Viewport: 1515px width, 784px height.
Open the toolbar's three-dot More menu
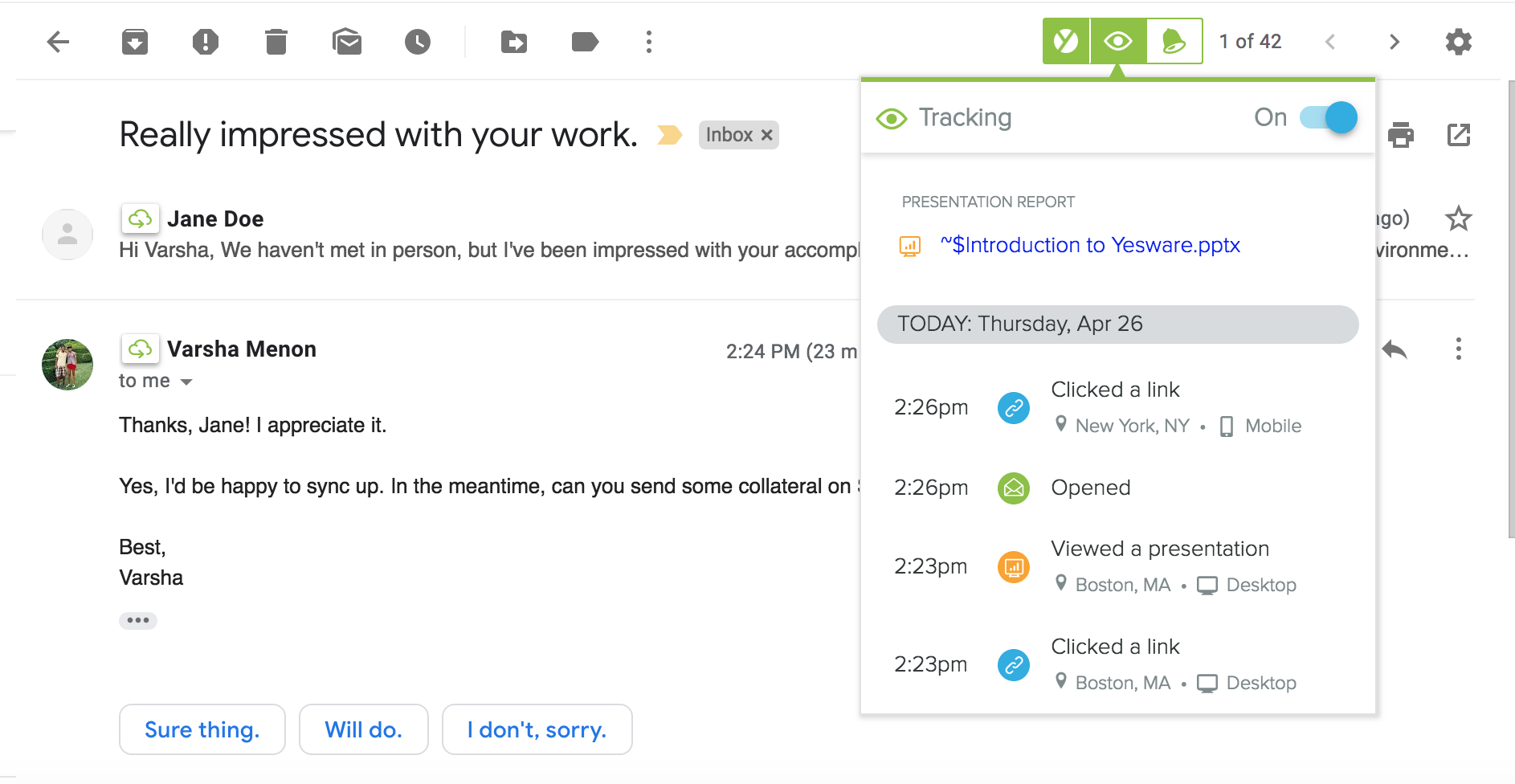(x=649, y=42)
